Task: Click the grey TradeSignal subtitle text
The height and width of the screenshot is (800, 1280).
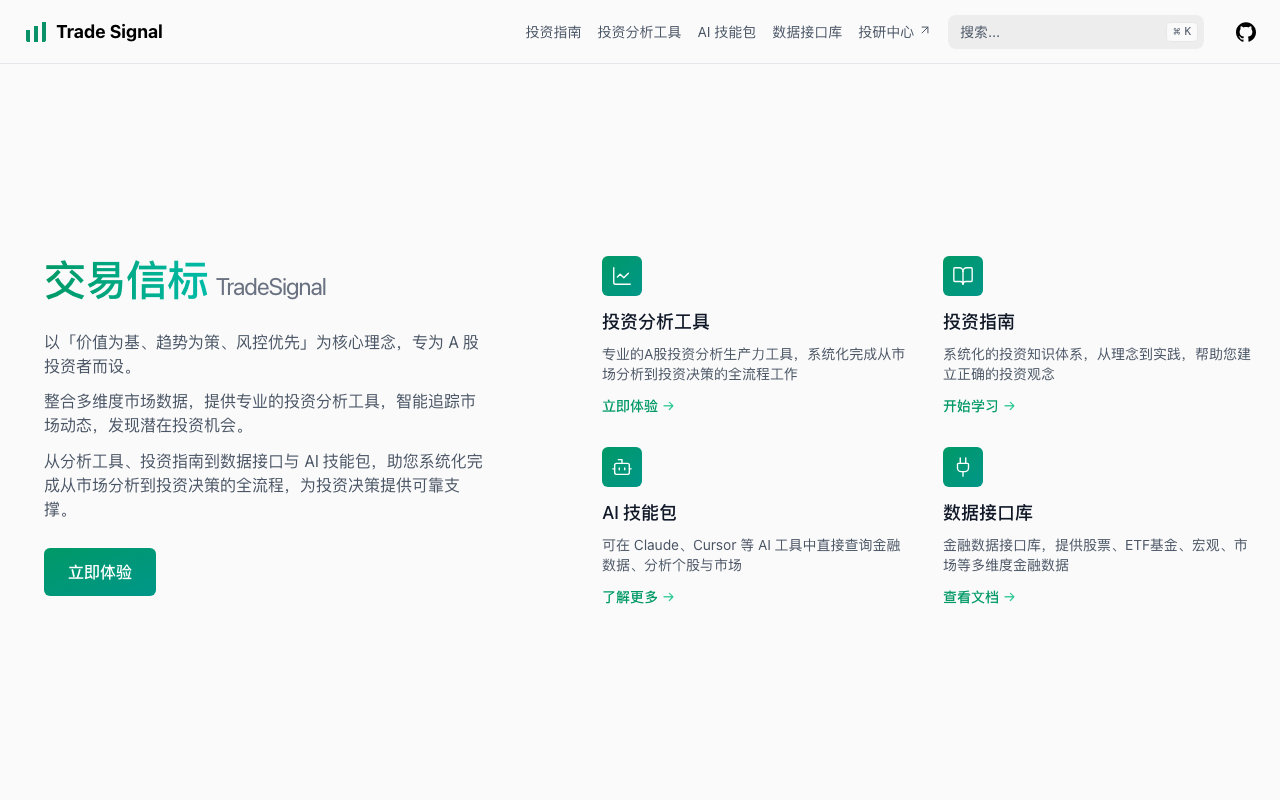Action: [271, 288]
